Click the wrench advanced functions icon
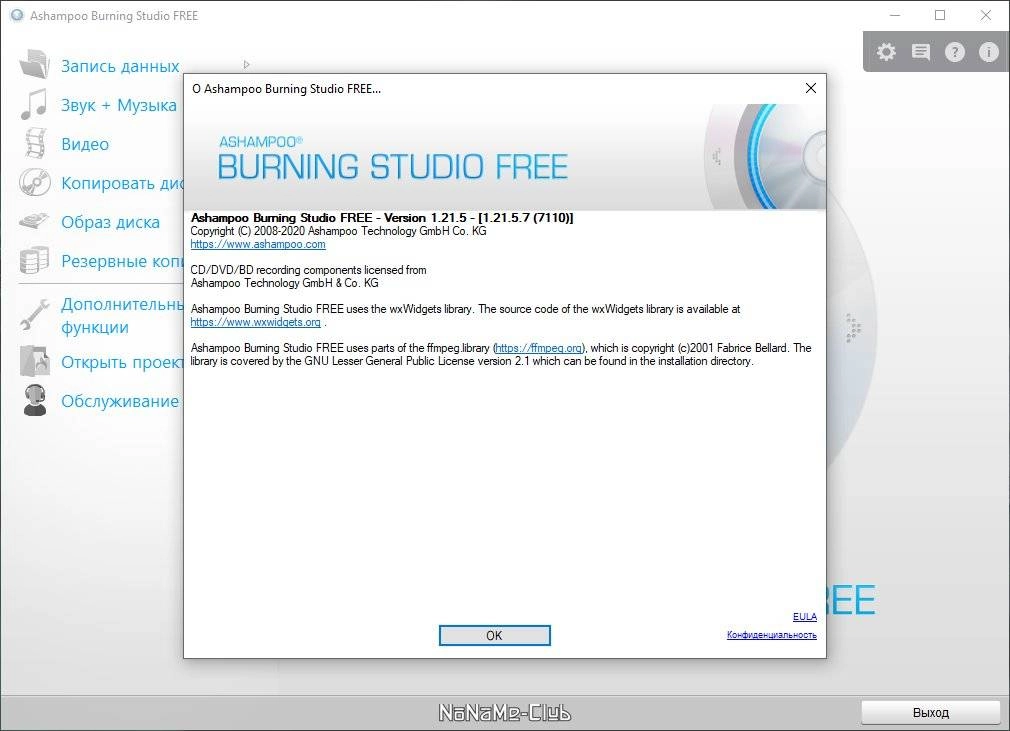 coord(35,314)
